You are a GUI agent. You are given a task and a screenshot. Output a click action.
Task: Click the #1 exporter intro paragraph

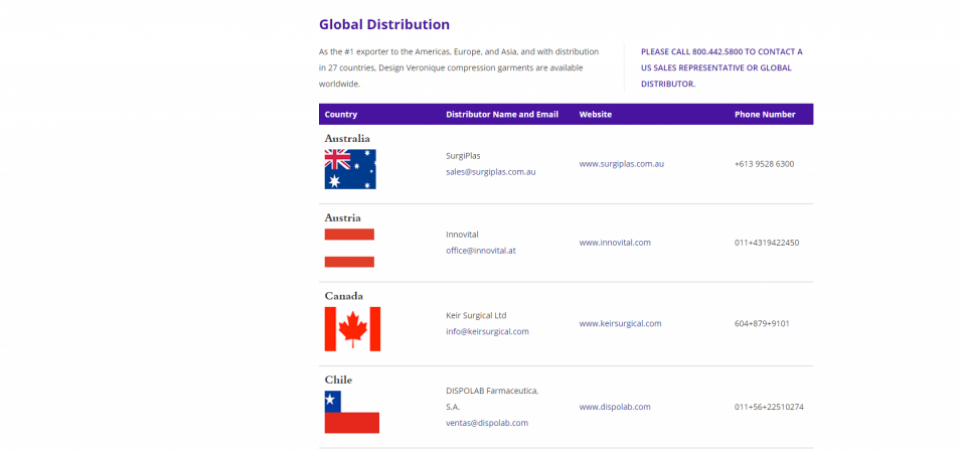point(459,68)
